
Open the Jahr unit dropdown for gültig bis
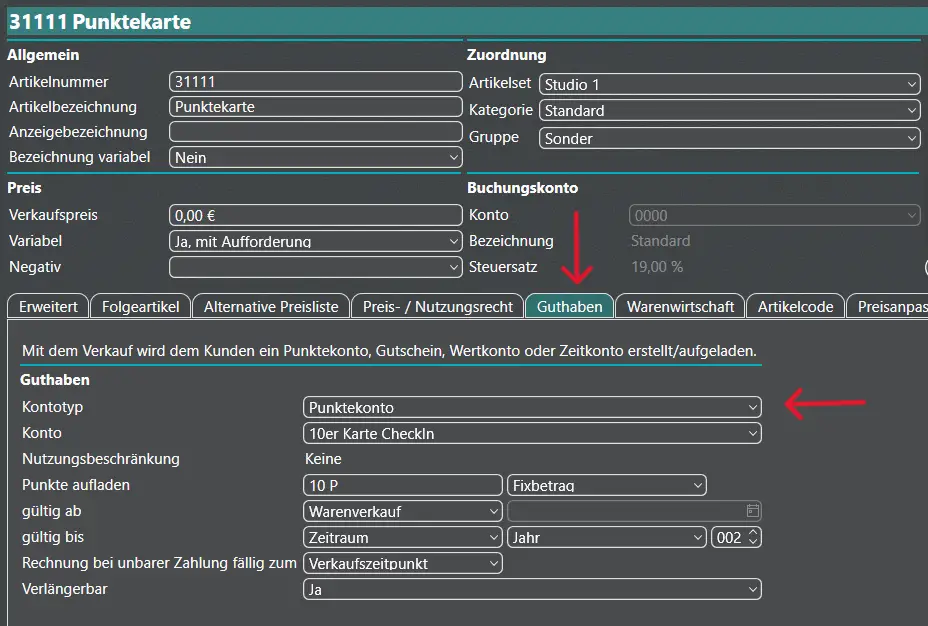607,537
